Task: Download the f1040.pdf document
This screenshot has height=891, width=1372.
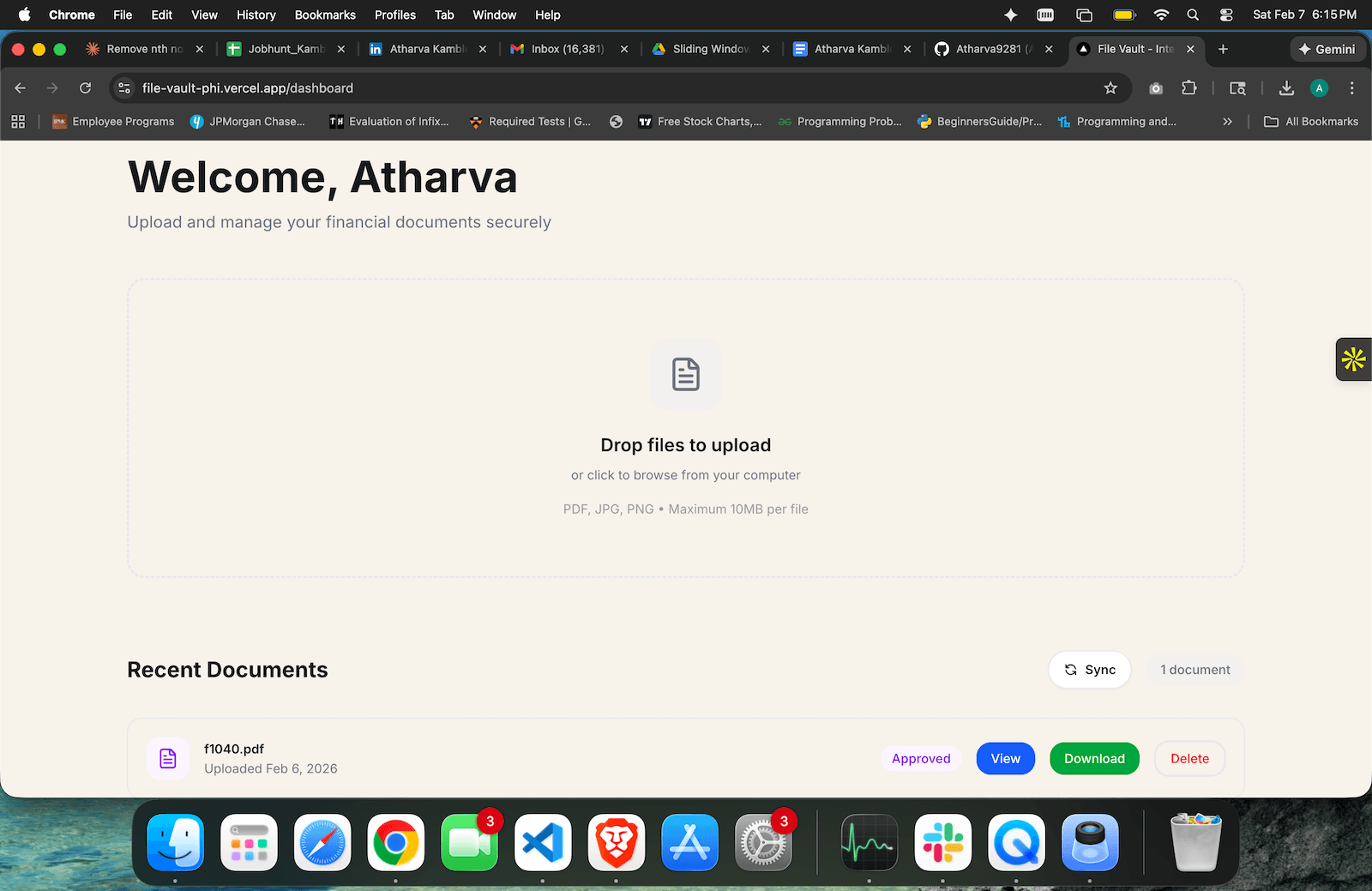Action: [x=1094, y=759]
